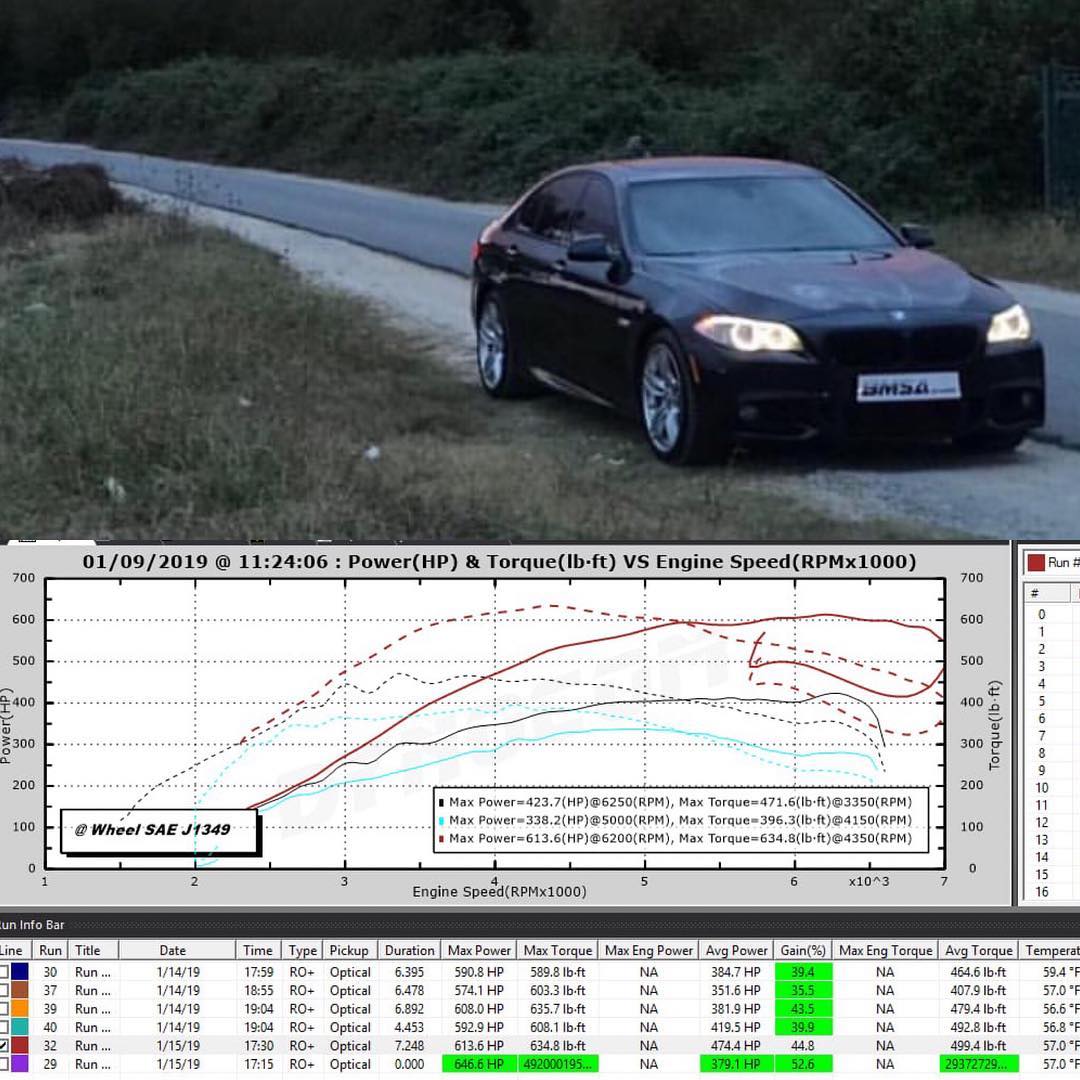This screenshot has width=1080, height=1080.
Task: Select the Duration column header
Action: click(409, 950)
